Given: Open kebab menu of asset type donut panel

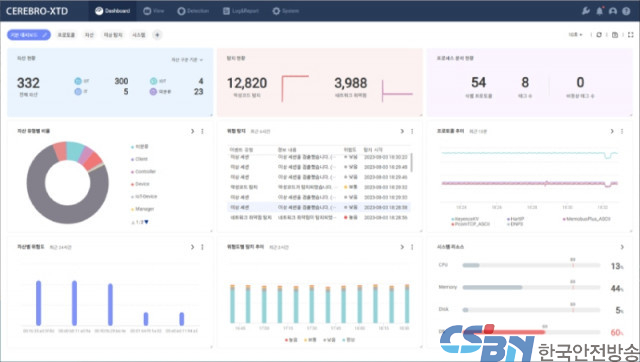Looking at the screenshot, I should [x=202, y=131].
